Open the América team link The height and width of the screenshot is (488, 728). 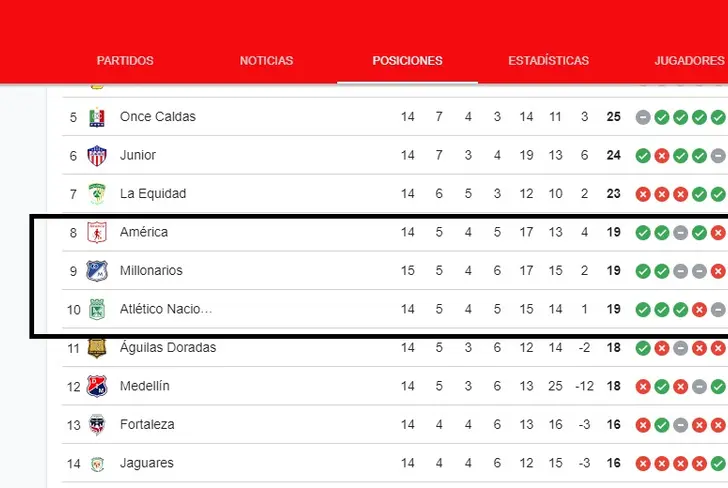click(x=144, y=232)
